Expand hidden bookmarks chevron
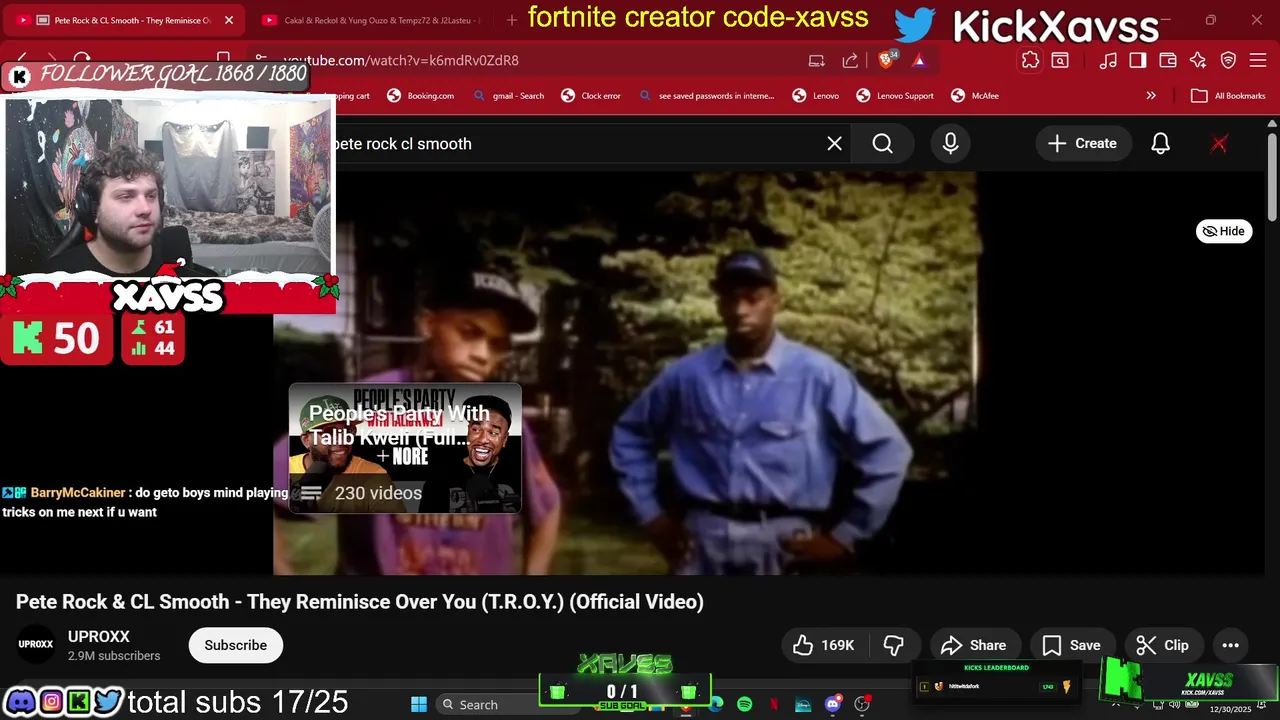The width and height of the screenshot is (1280, 720). click(1151, 96)
